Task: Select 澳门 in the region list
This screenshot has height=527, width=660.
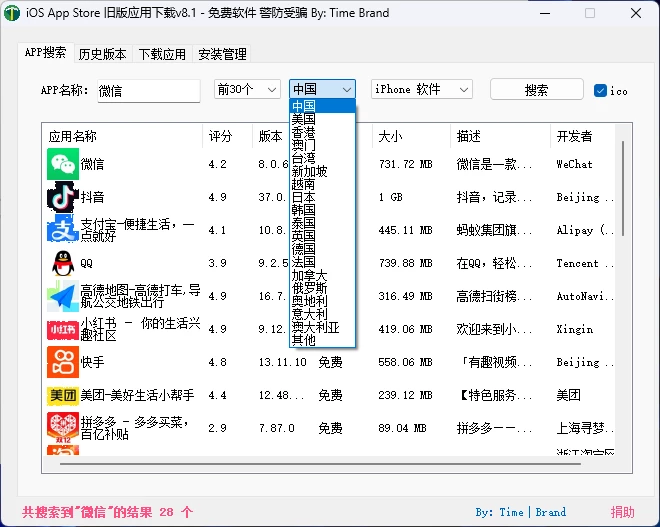Action: click(322, 145)
